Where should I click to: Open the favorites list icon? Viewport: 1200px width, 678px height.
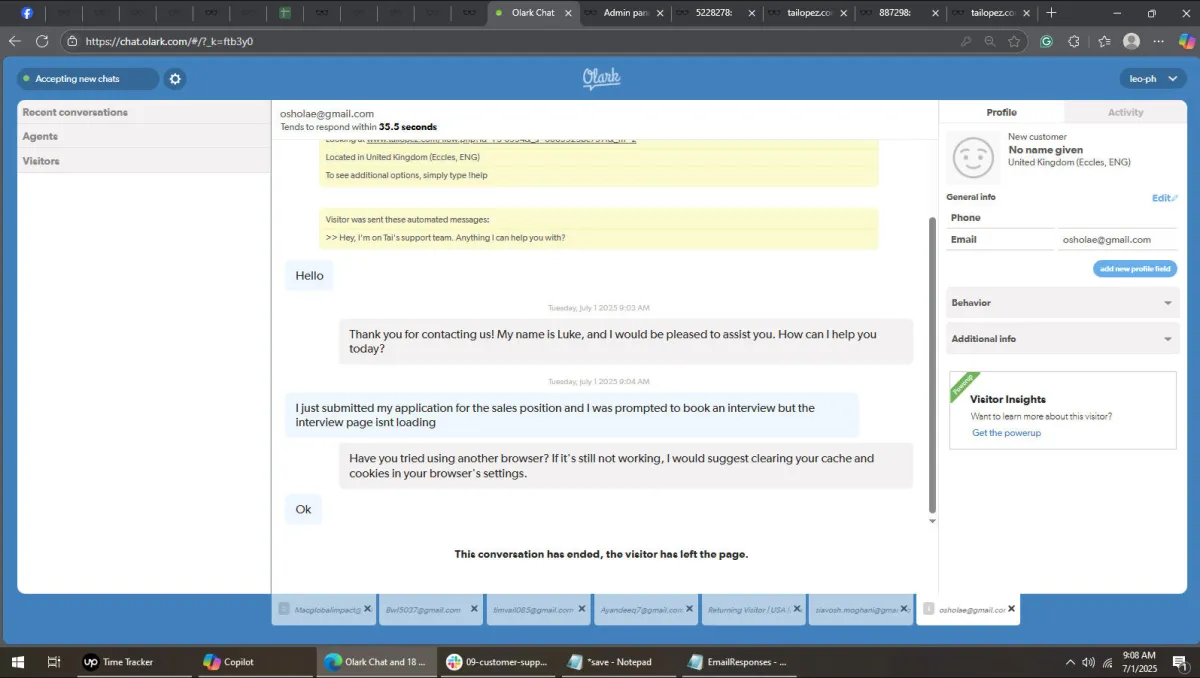coord(1104,41)
